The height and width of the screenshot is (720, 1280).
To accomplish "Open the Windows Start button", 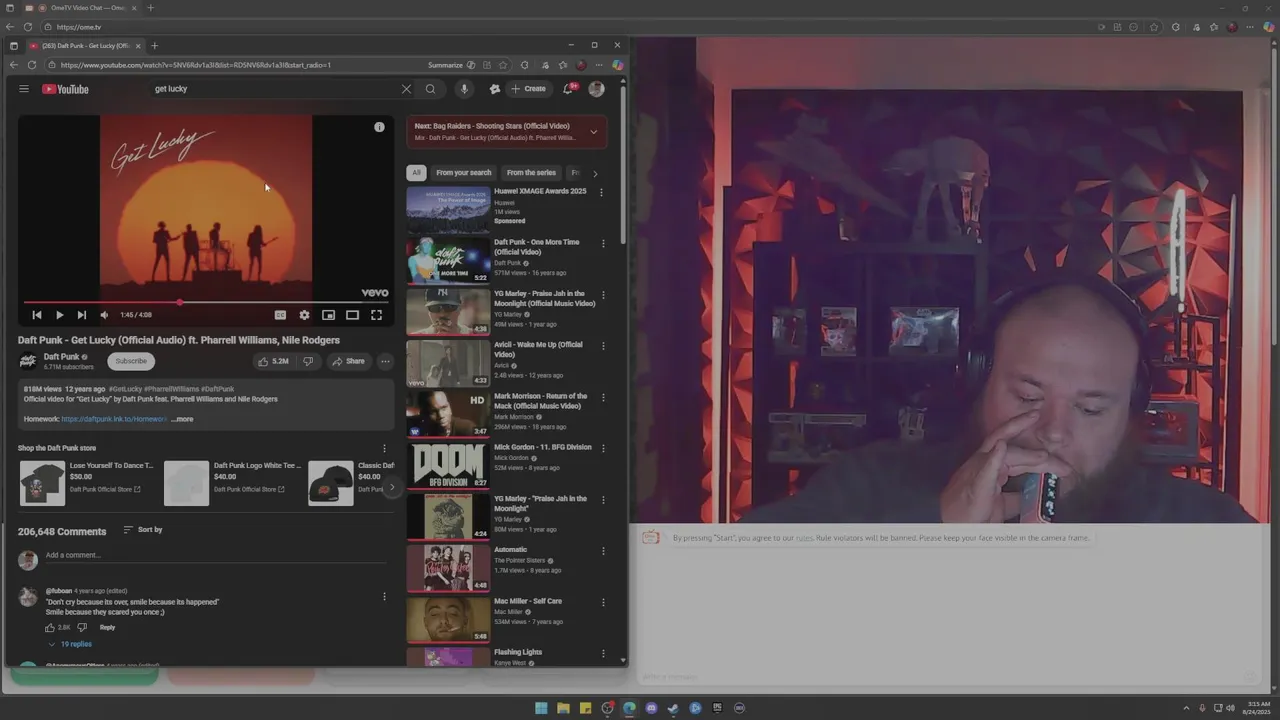I will click(541, 708).
